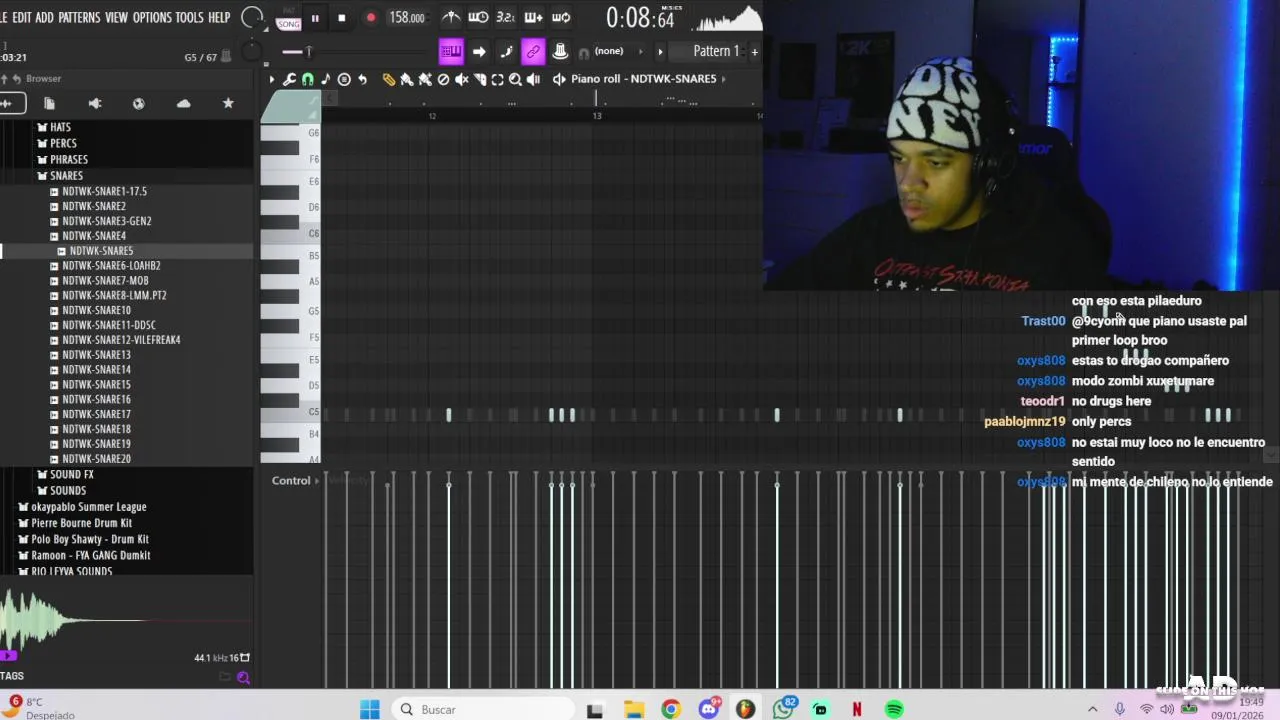Pause playback with the pause button
The height and width of the screenshot is (720, 1280).
coord(315,18)
